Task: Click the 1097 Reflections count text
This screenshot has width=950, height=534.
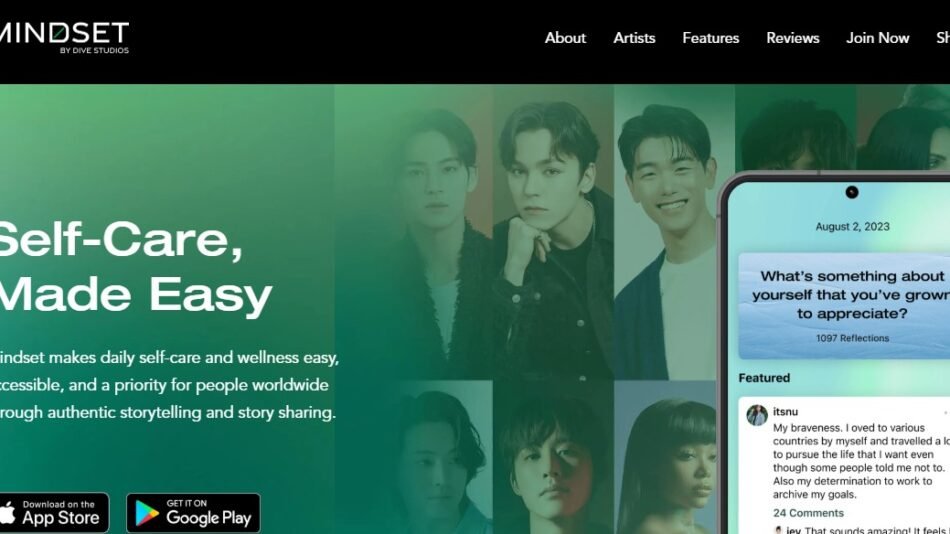Action: pos(852,338)
